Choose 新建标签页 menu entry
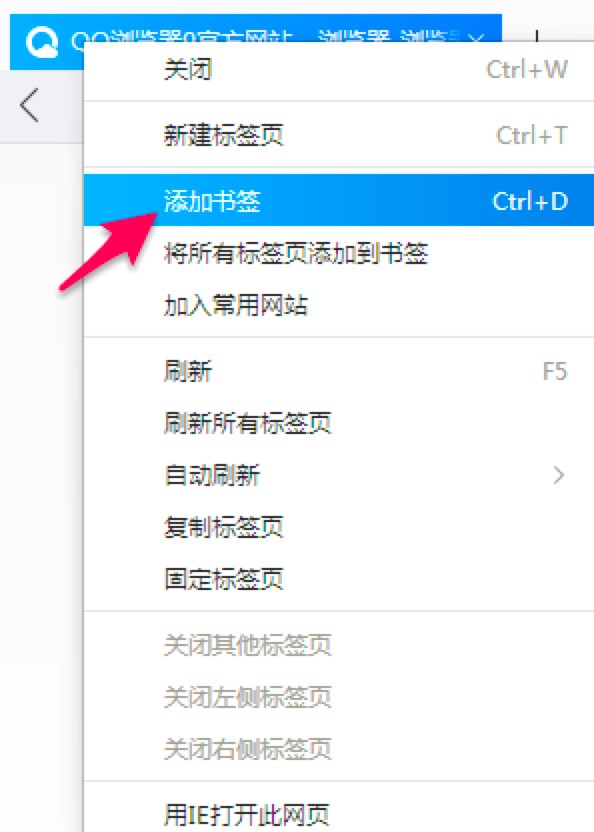The width and height of the screenshot is (594, 832). (x=339, y=135)
